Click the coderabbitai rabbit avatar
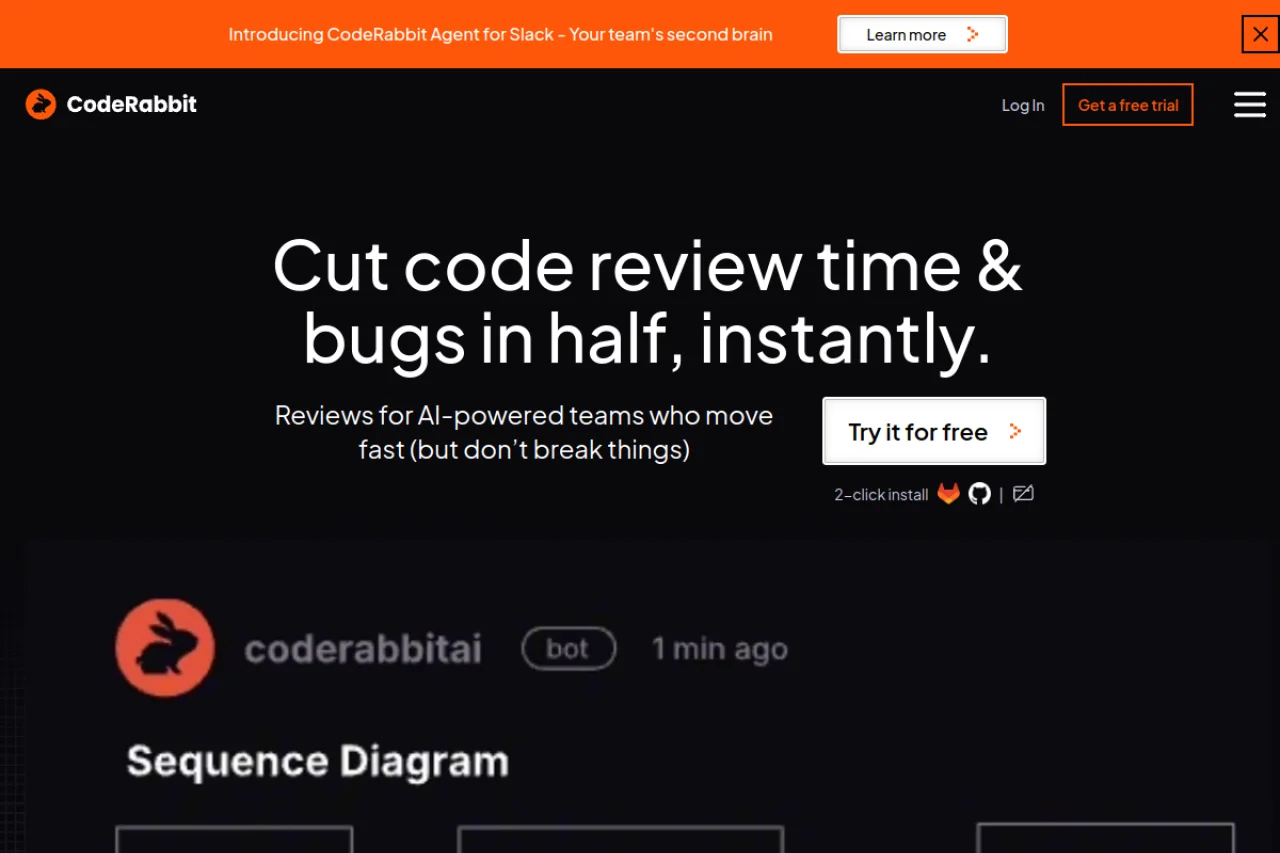 [x=165, y=648]
